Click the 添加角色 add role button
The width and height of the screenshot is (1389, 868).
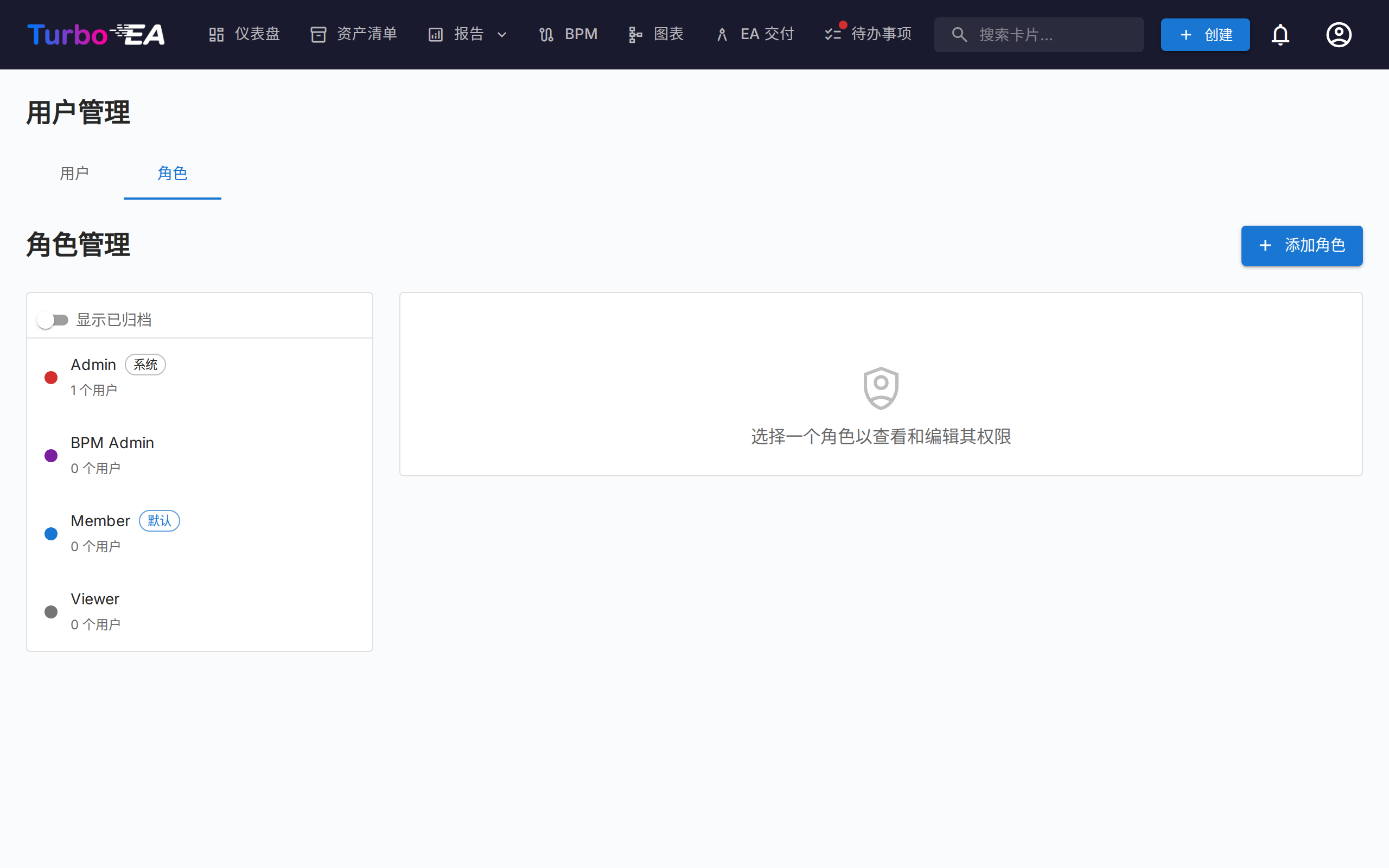pyautogui.click(x=1301, y=245)
